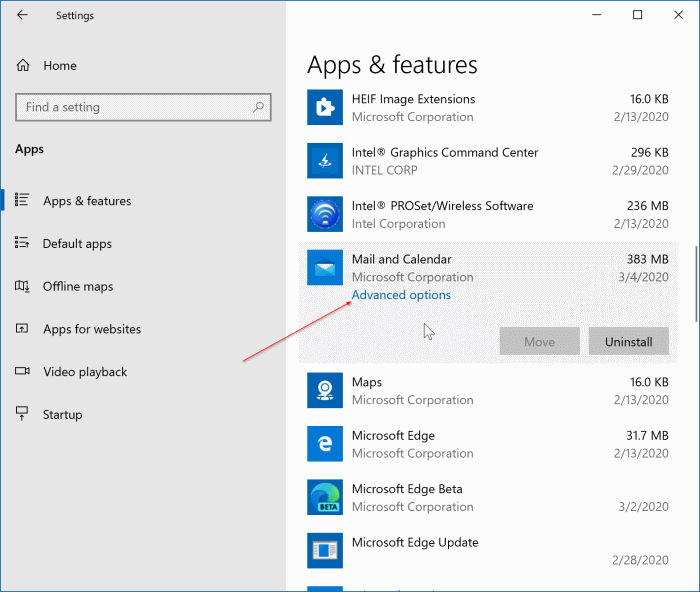Select the Microsoft Edge entry name
This screenshot has height=592, width=700.
393,436
